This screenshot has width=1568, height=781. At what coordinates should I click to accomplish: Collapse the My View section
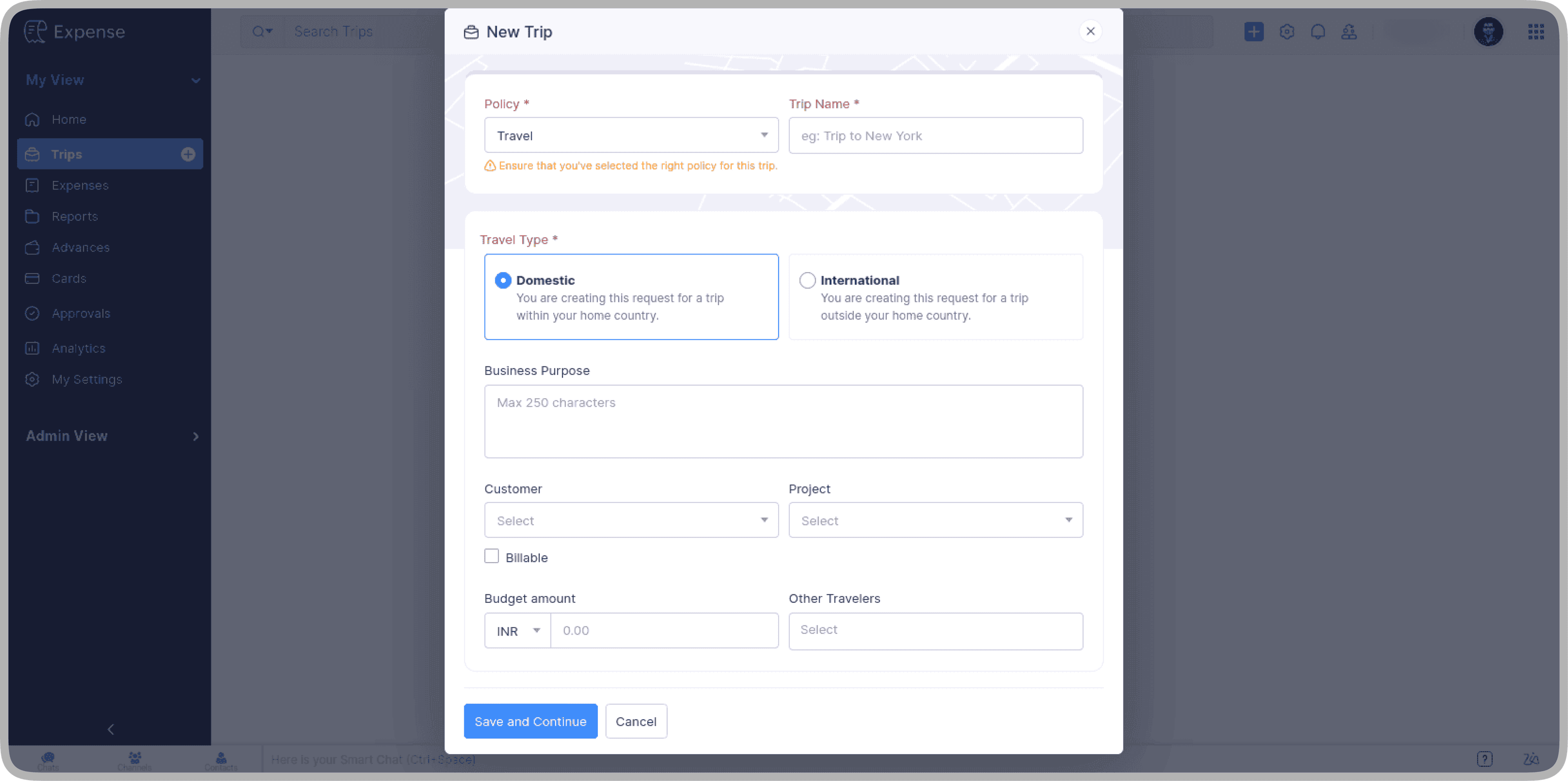click(x=196, y=80)
